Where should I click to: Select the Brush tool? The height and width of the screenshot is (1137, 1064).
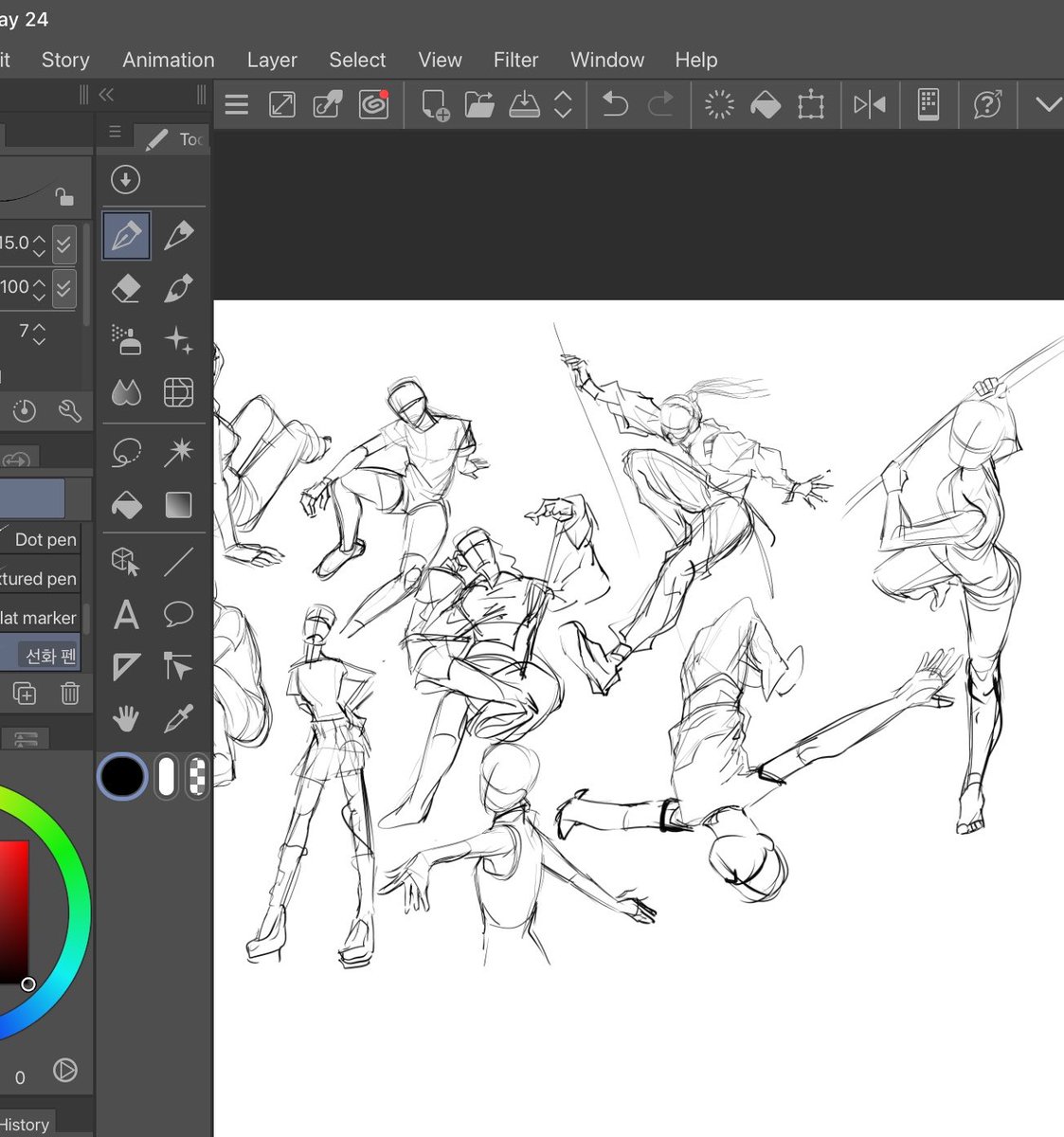(x=178, y=288)
